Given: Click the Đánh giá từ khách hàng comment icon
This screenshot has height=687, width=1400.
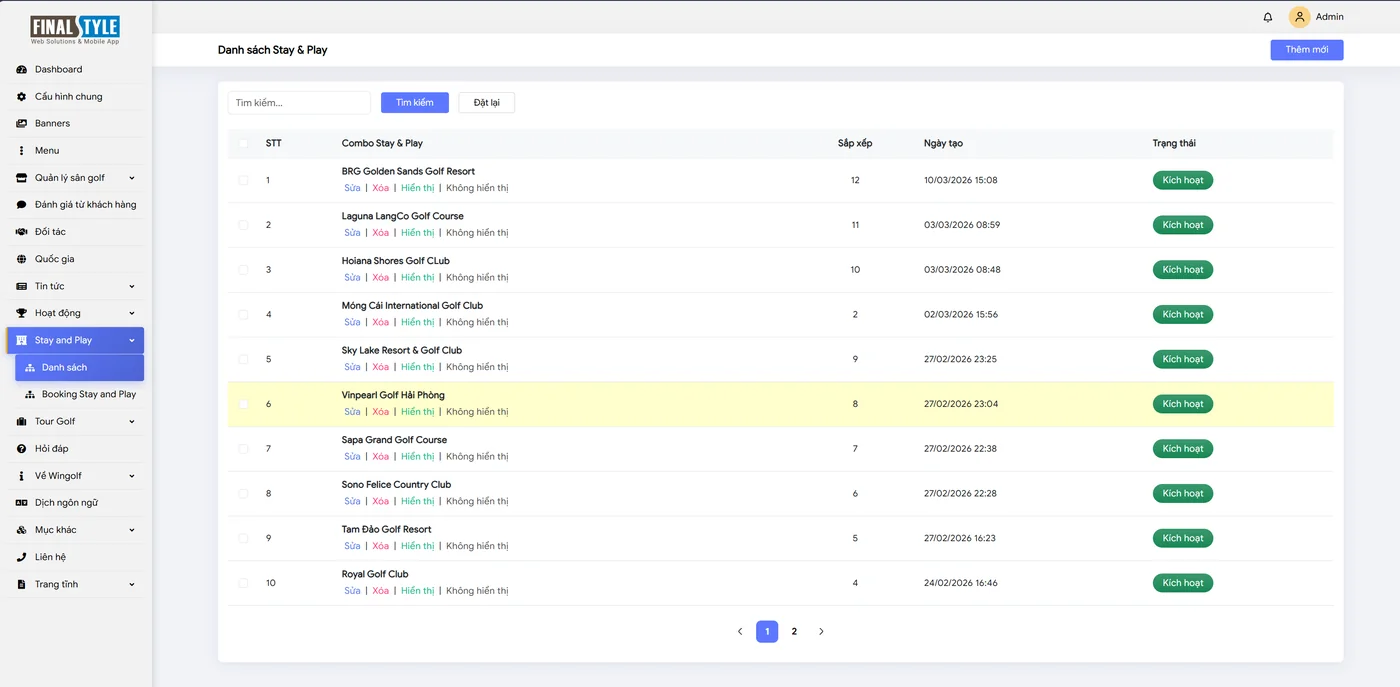Looking at the screenshot, I should click(22, 205).
